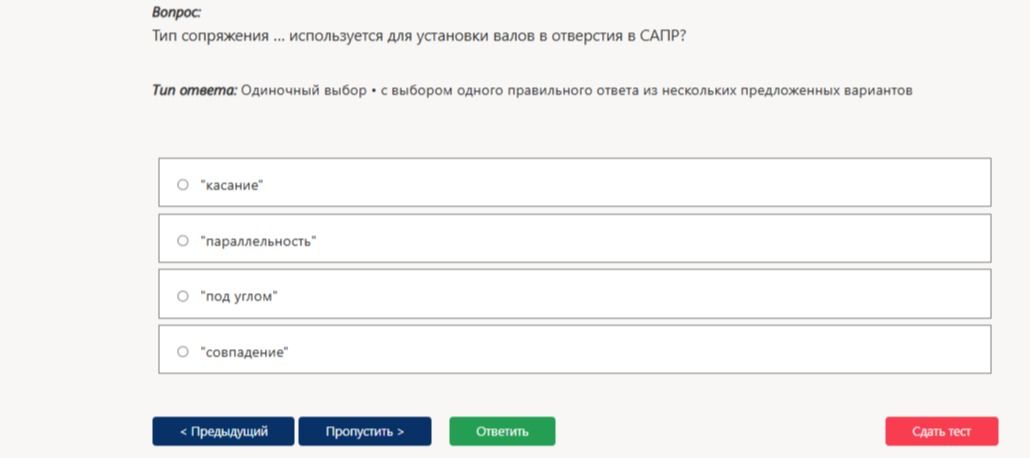Image resolution: width=1030 pixels, height=458 pixels.
Task: Click the "совпадение" answer label text
Action: coord(244,352)
